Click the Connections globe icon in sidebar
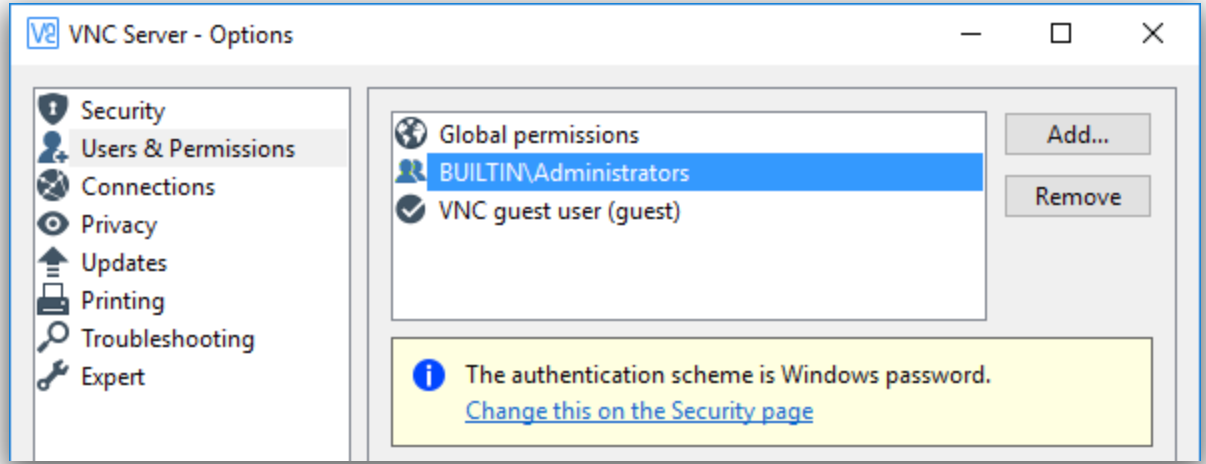The width and height of the screenshot is (1206, 464). (x=52, y=186)
